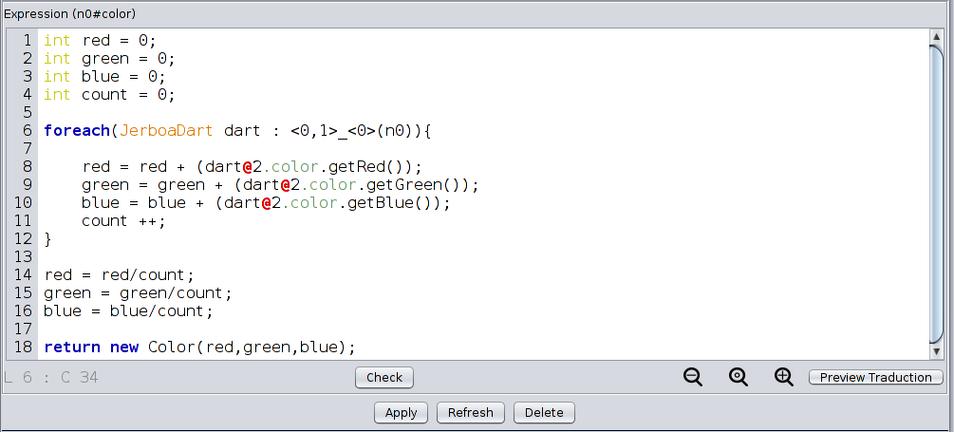
Task: Click the scrollbar down arrow
Action: [x=936, y=351]
